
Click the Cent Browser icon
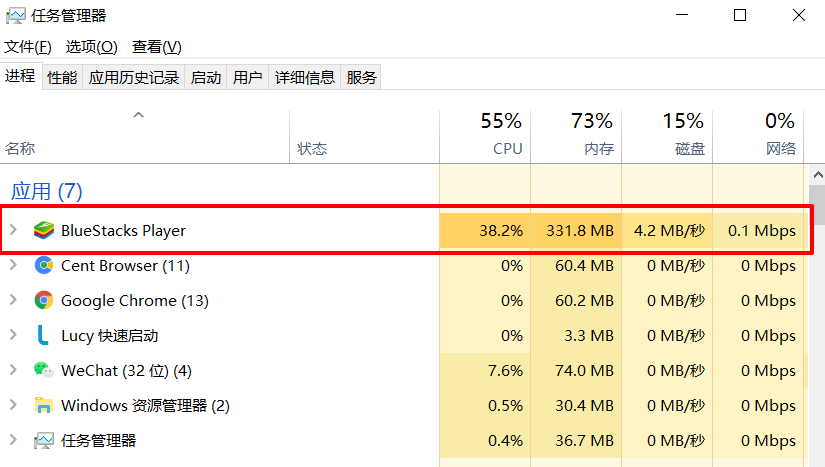coord(43,266)
